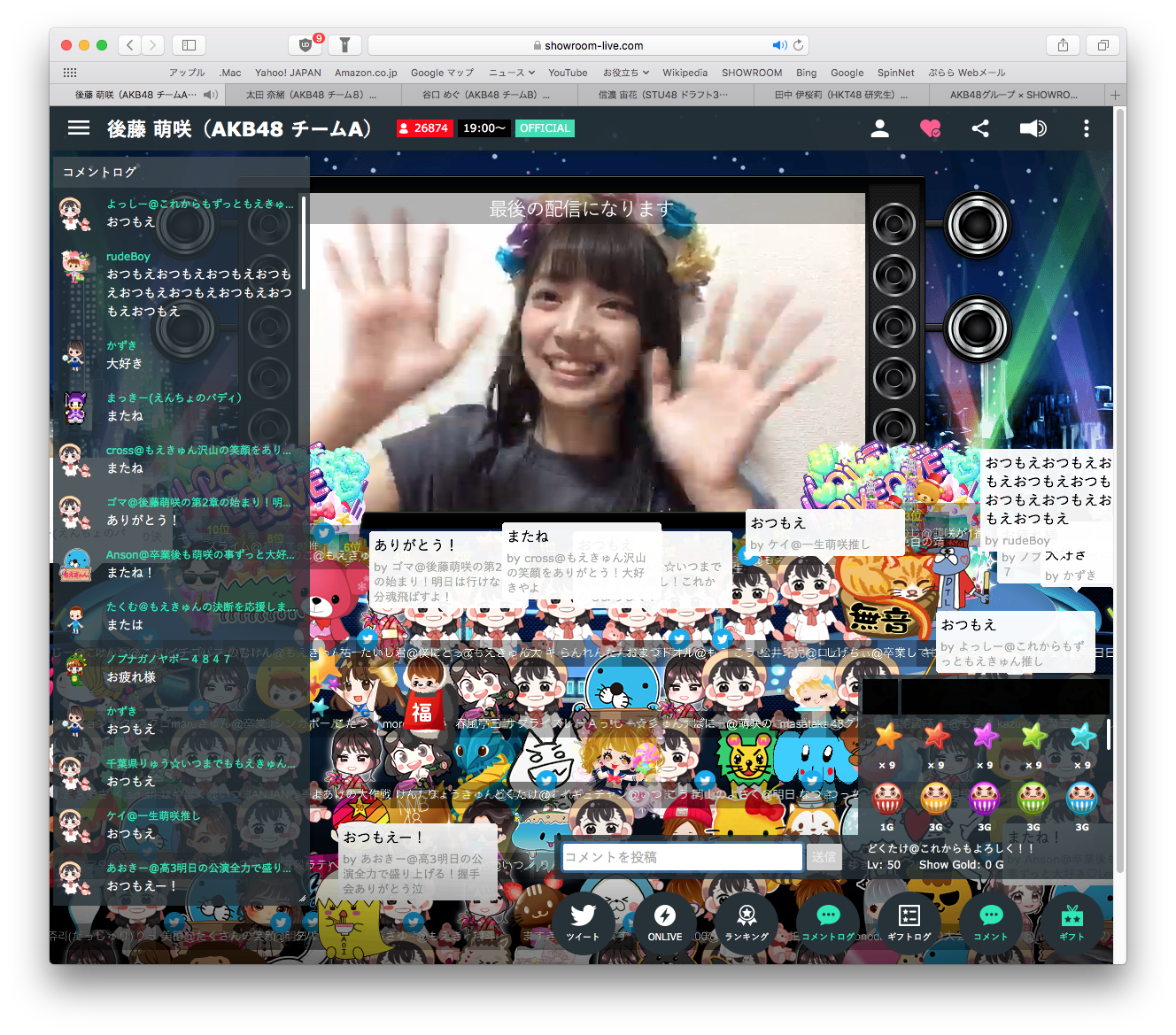Open the favorites grid icon in bookmarks bar
1176x1035 pixels.
(70, 73)
